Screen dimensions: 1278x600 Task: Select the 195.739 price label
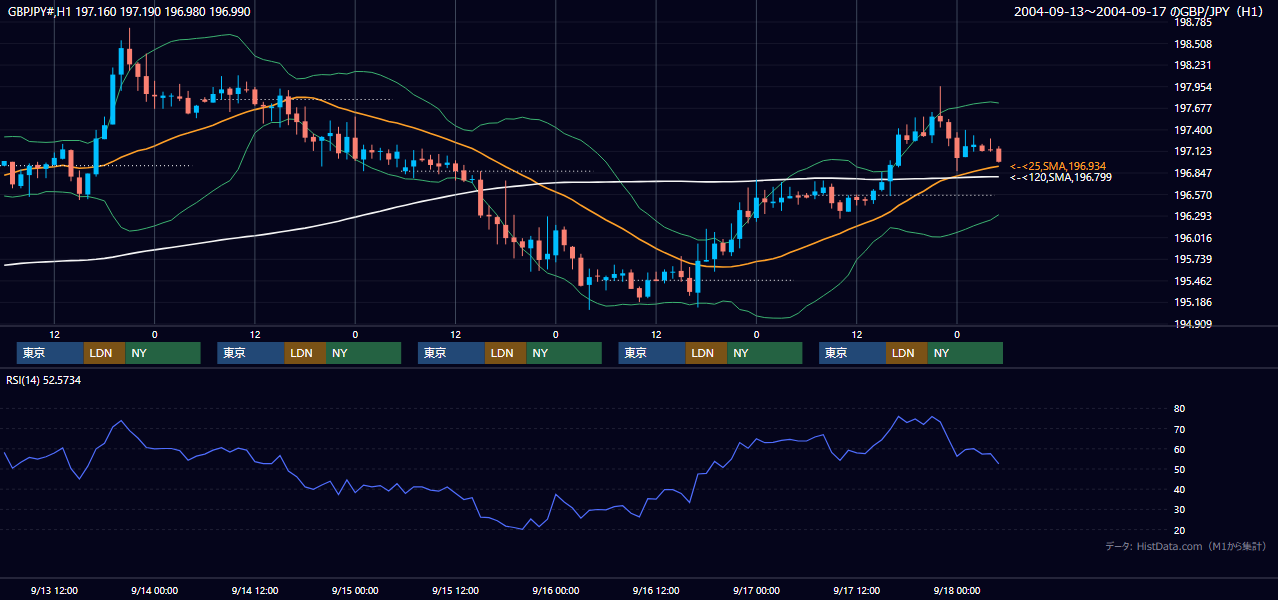point(1193,259)
